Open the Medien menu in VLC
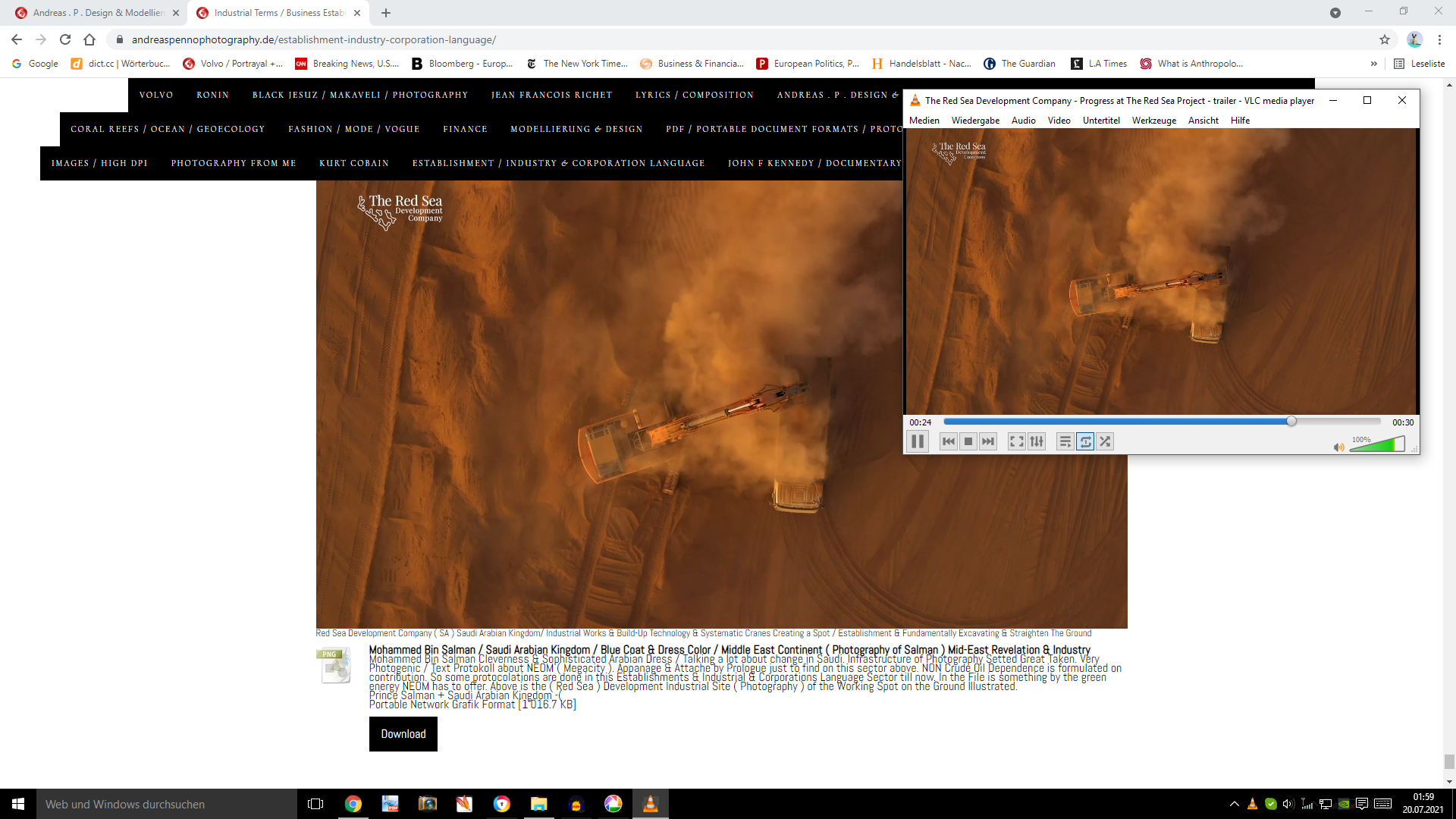This screenshot has height=819, width=1456. (x=924, y=121)
